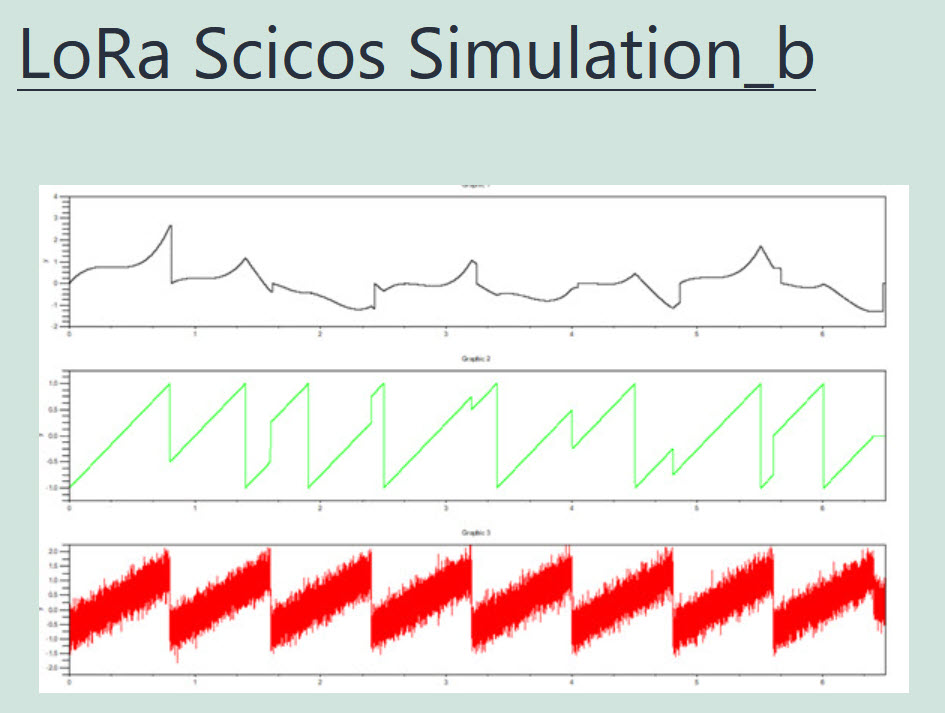Click x-axis label 1 under the green plot
Viewport: 945px width, 713px height.
(194, 508)
